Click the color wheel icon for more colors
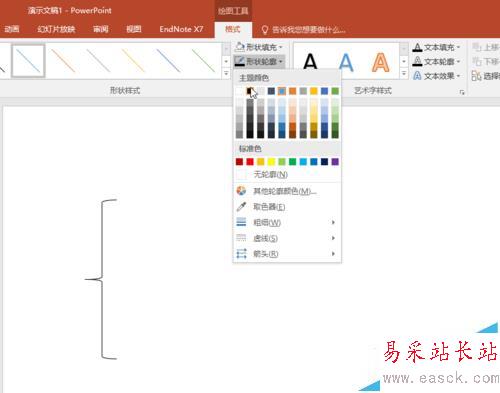500x393 pixels. (x=241, y=191)
